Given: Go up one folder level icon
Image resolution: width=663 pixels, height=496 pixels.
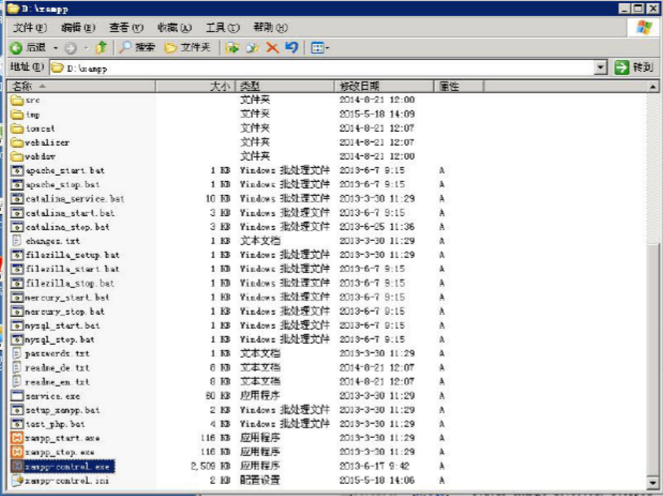Looking at the screenshot, I should [101, 47].
